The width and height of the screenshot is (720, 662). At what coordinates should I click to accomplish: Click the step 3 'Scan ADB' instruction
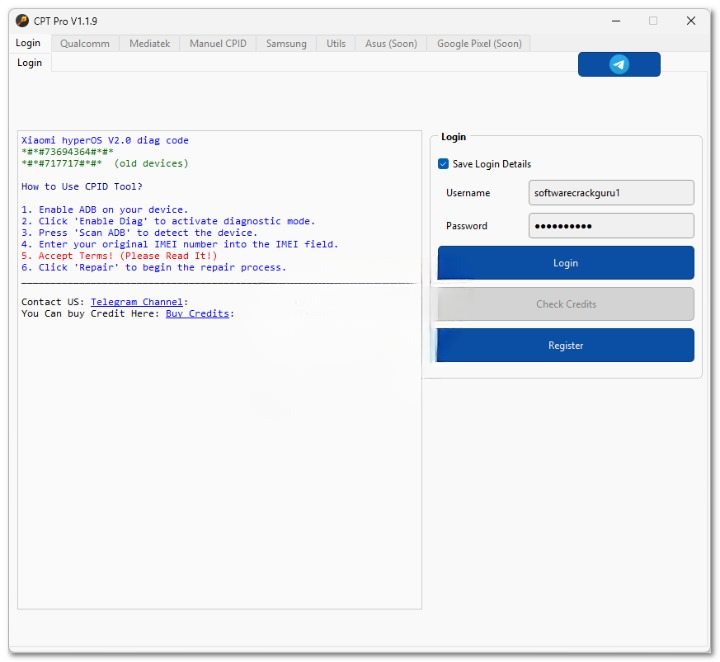click(x=140, y=233)
